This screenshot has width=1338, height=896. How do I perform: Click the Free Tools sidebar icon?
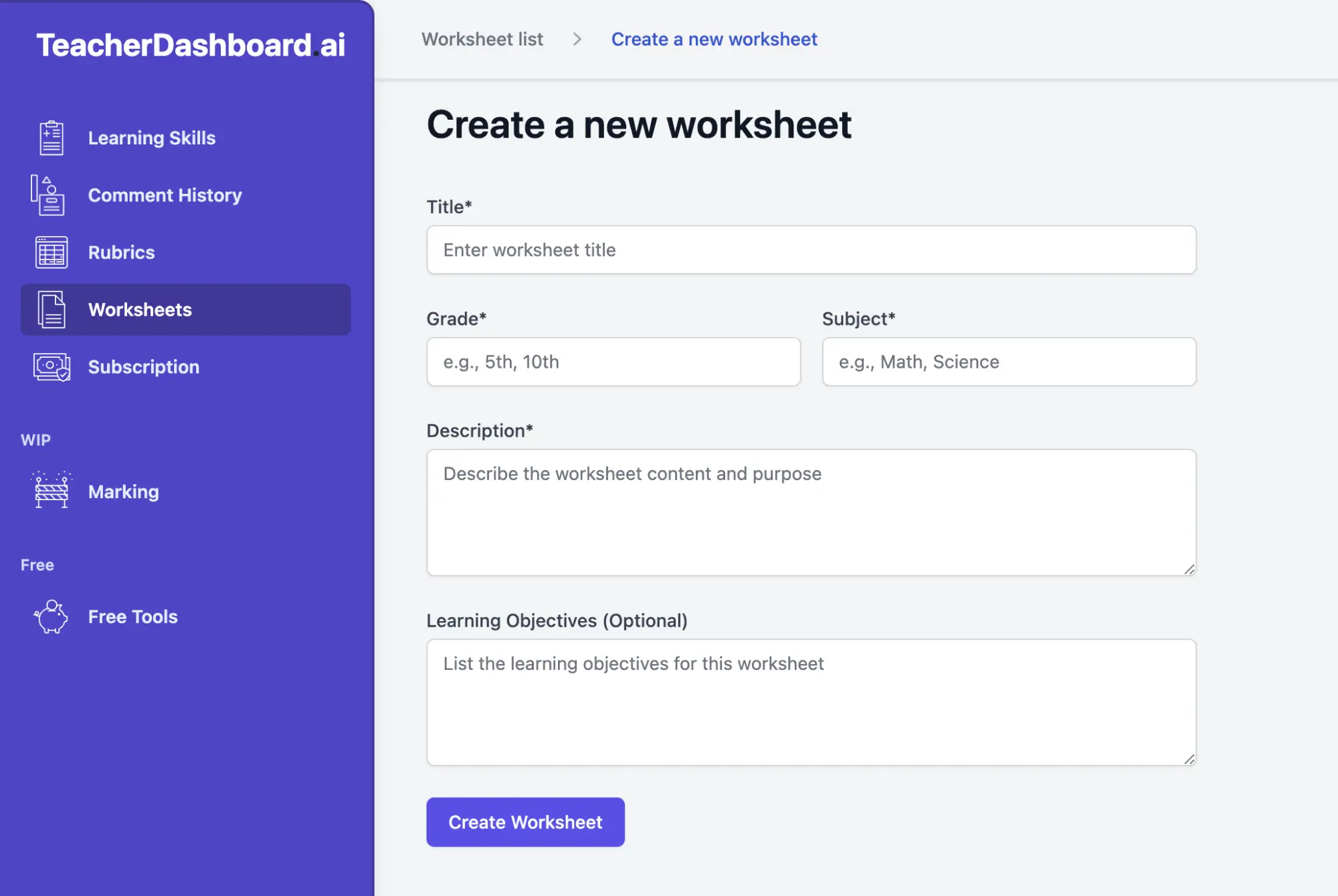tap(51, 617)
